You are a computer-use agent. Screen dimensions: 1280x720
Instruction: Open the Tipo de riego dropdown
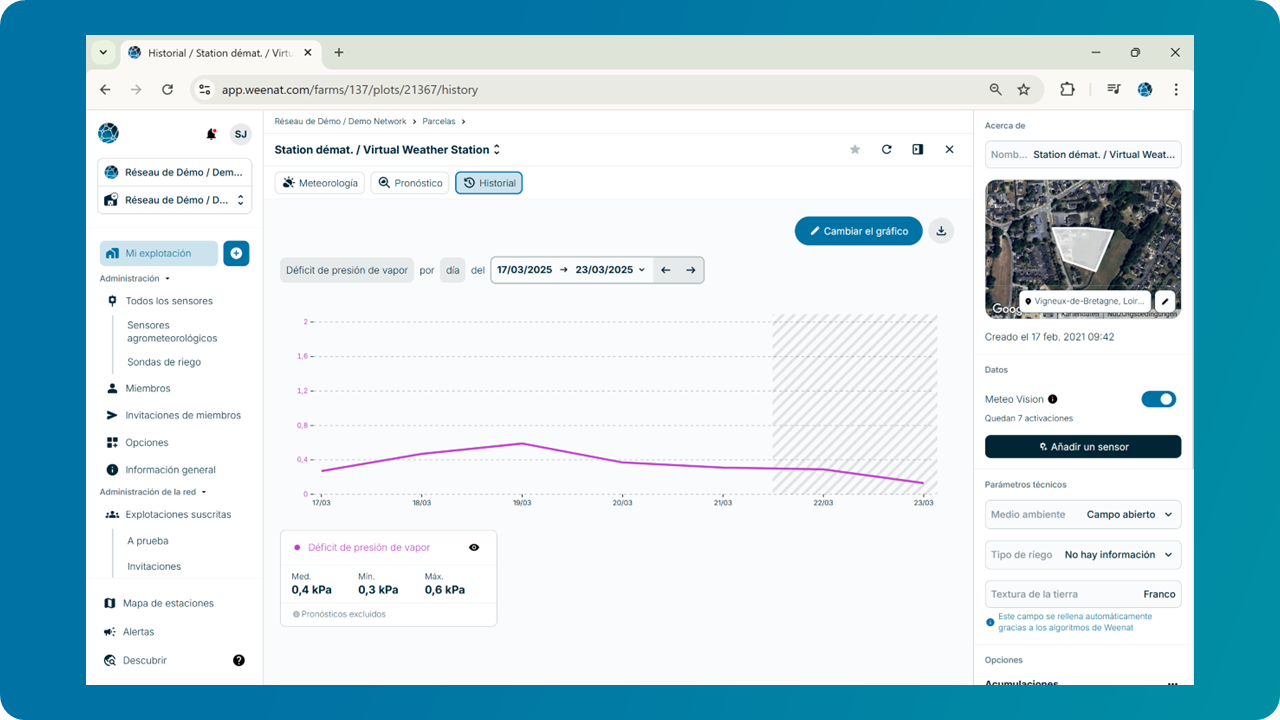pyautogui.click(x=1083, y=555)
